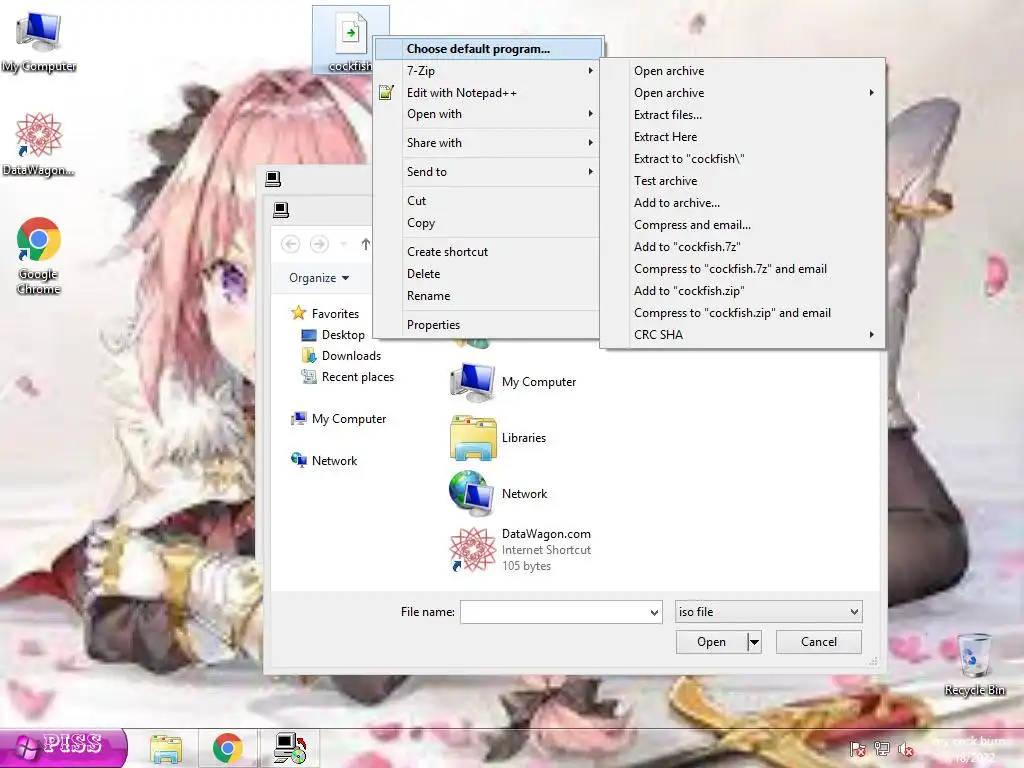The height and width of the screenshot is (768, 1024).
Task: Select Extract to "cockfish\"
Action: 743,159
